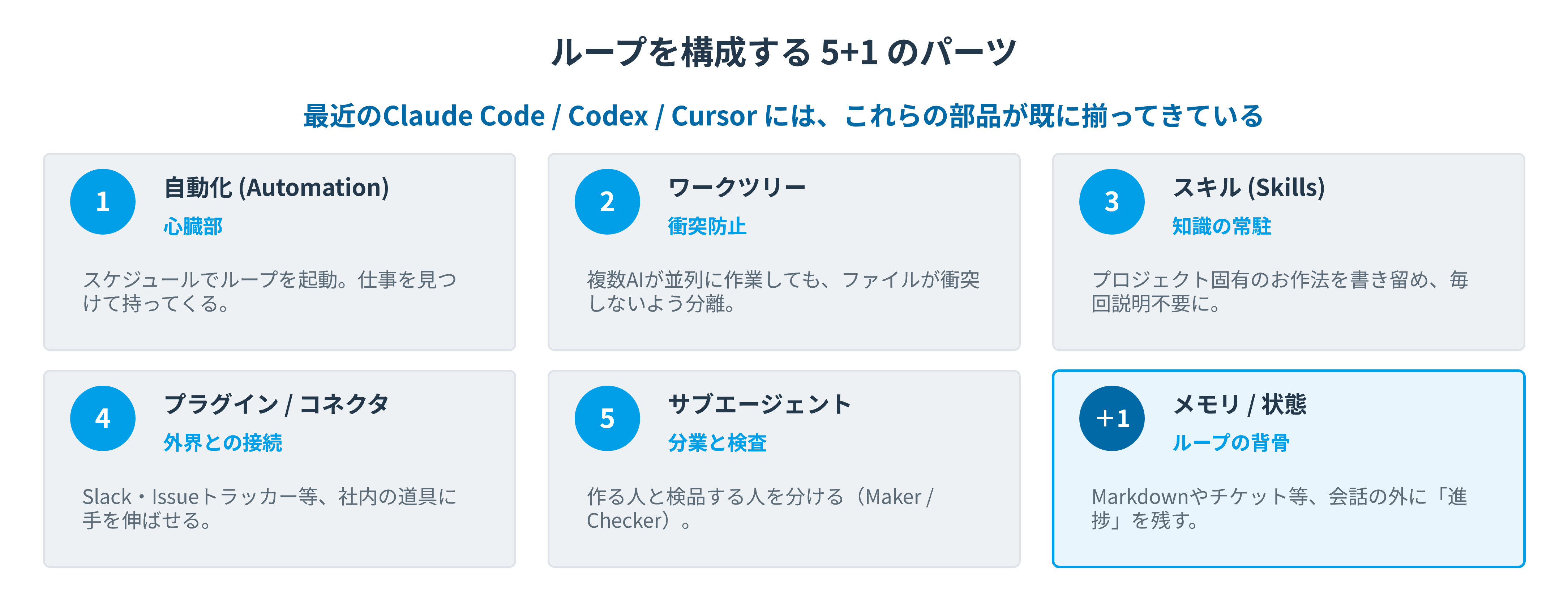The width and height of the screenshot is (1568, 600).
Task: Click the スキル (Skills) card heading
Action: tap(1249, 188)
